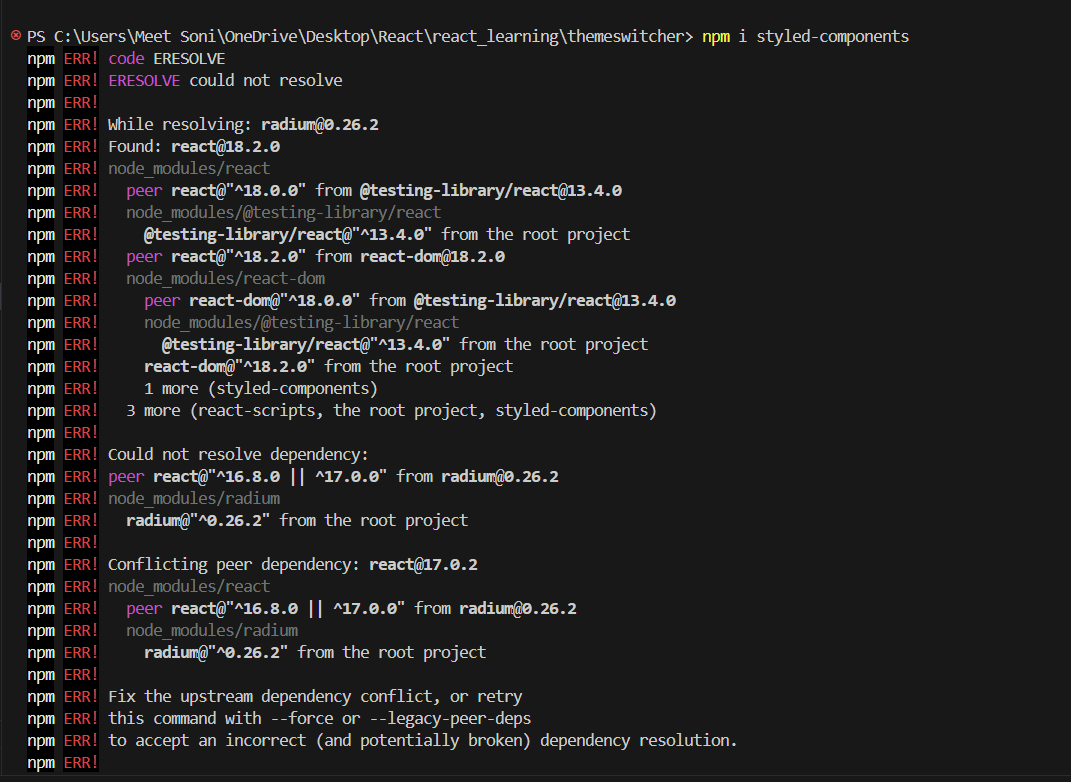
Task: Click '1 more (styled-components)' line
Action: [x=261, y=389]
